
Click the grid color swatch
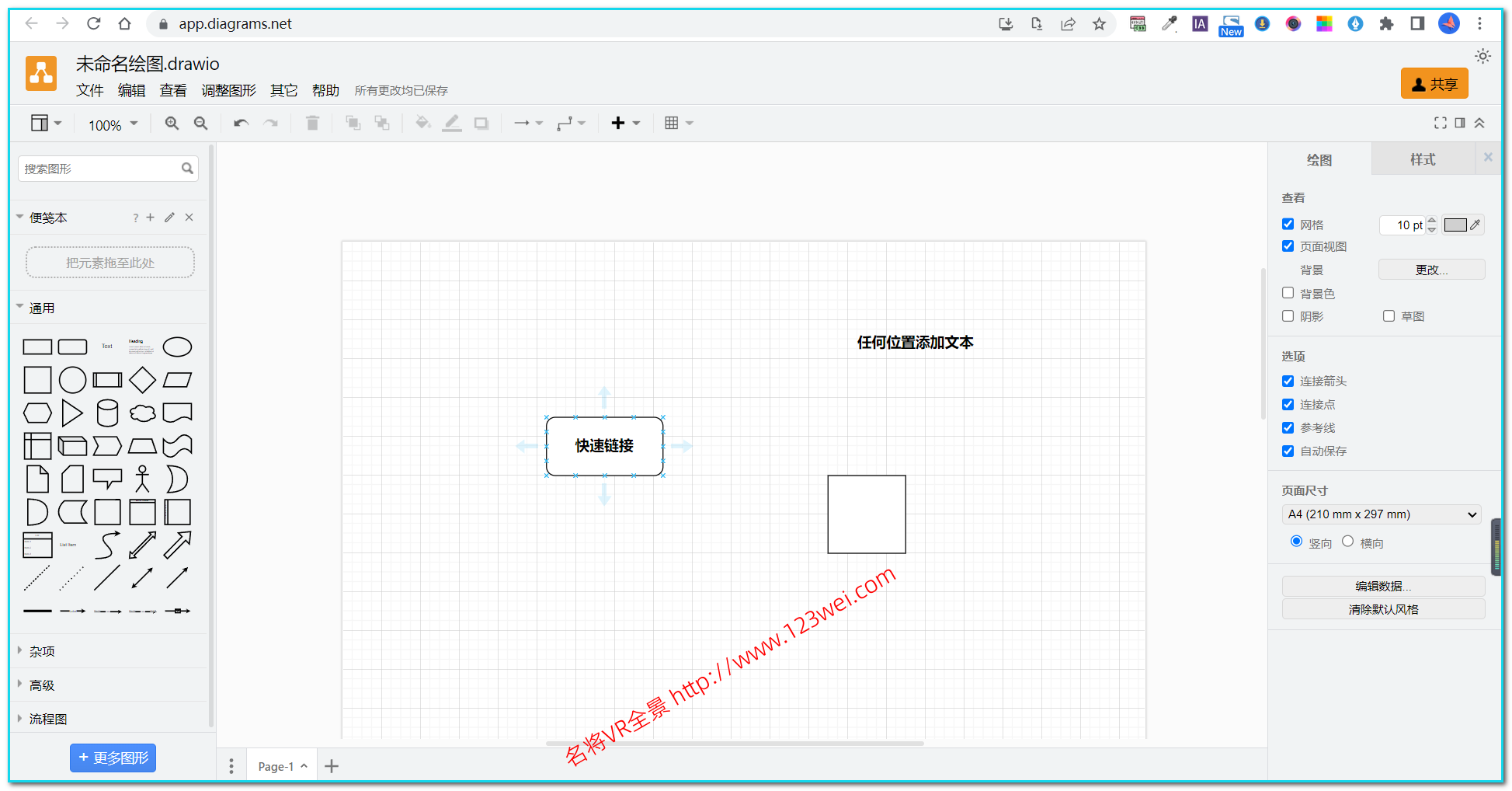point(1455,225)
